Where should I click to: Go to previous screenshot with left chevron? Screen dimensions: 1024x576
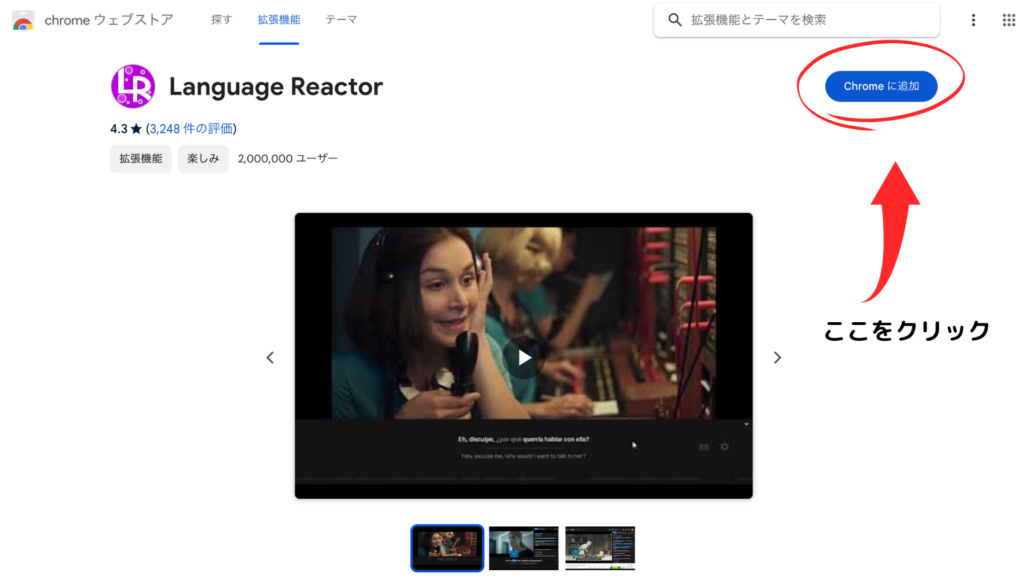(270, 357)
